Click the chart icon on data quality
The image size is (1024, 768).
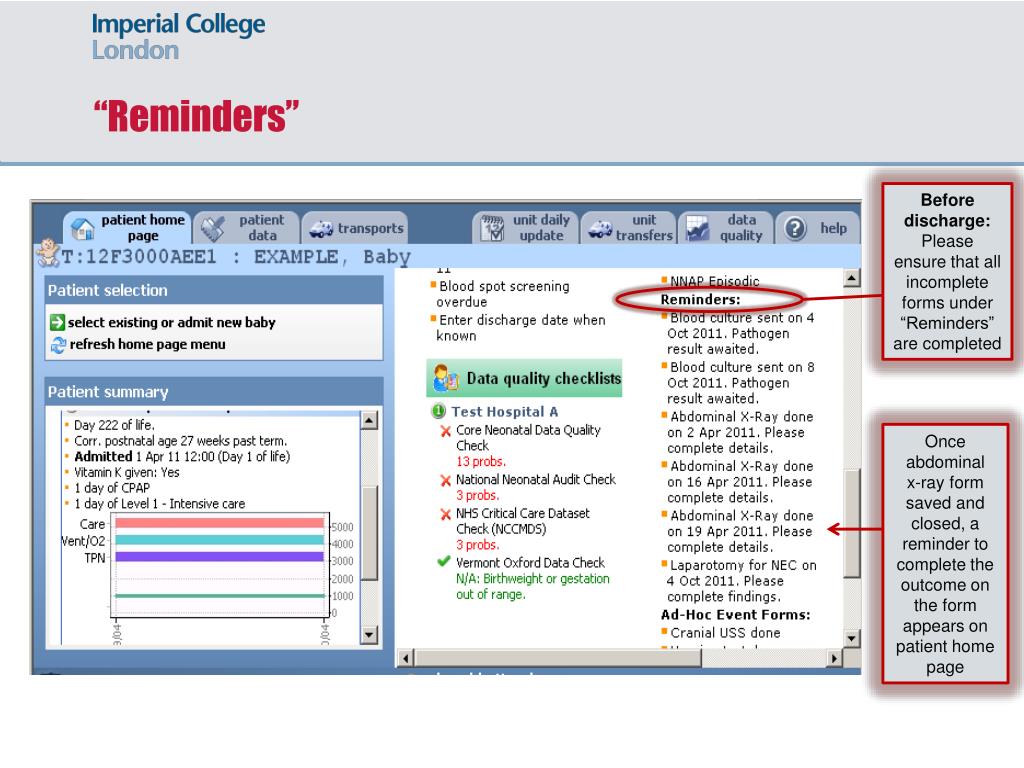[697, 229]
